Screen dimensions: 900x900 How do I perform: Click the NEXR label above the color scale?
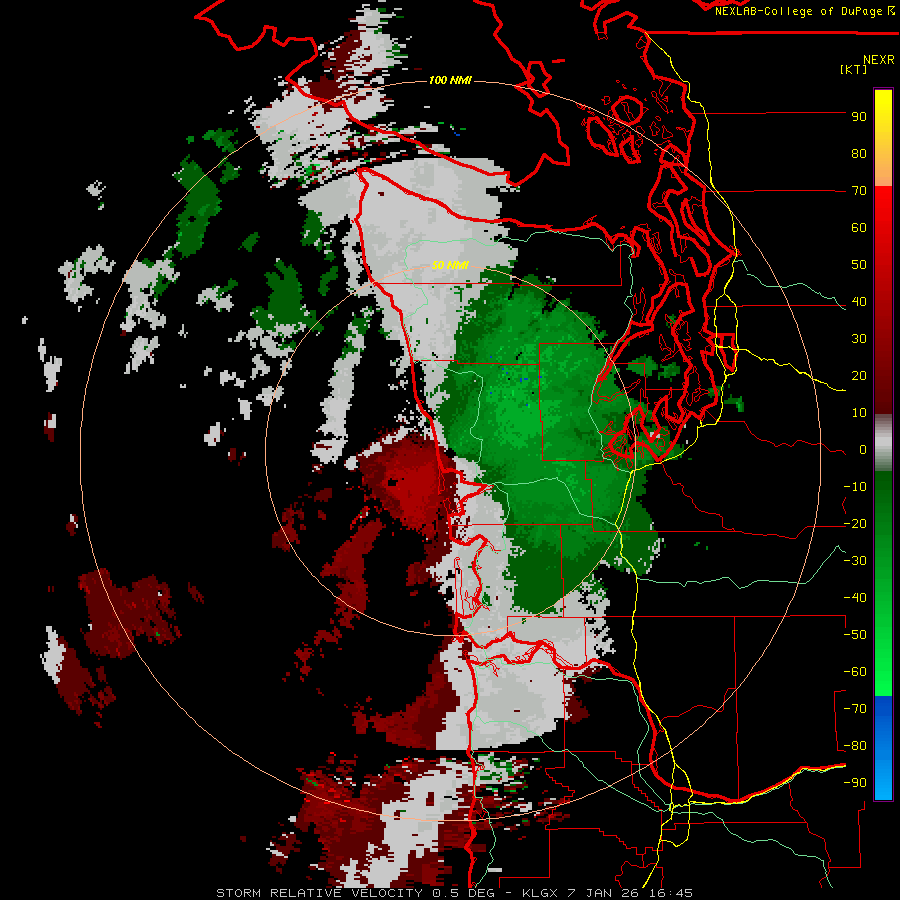[x=879, y=60]
